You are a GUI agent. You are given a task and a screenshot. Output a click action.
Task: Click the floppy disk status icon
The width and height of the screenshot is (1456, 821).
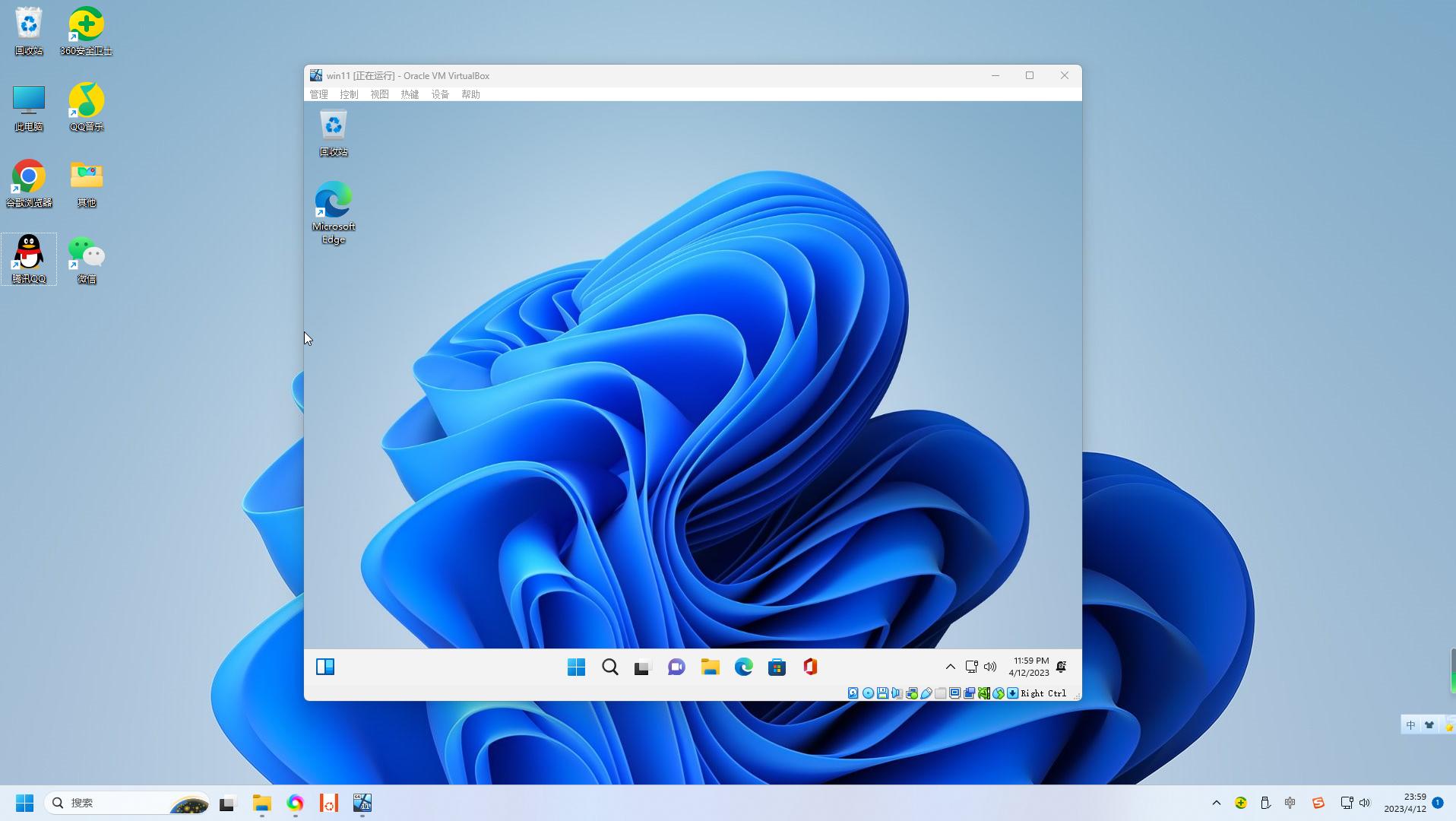(882, 693)
